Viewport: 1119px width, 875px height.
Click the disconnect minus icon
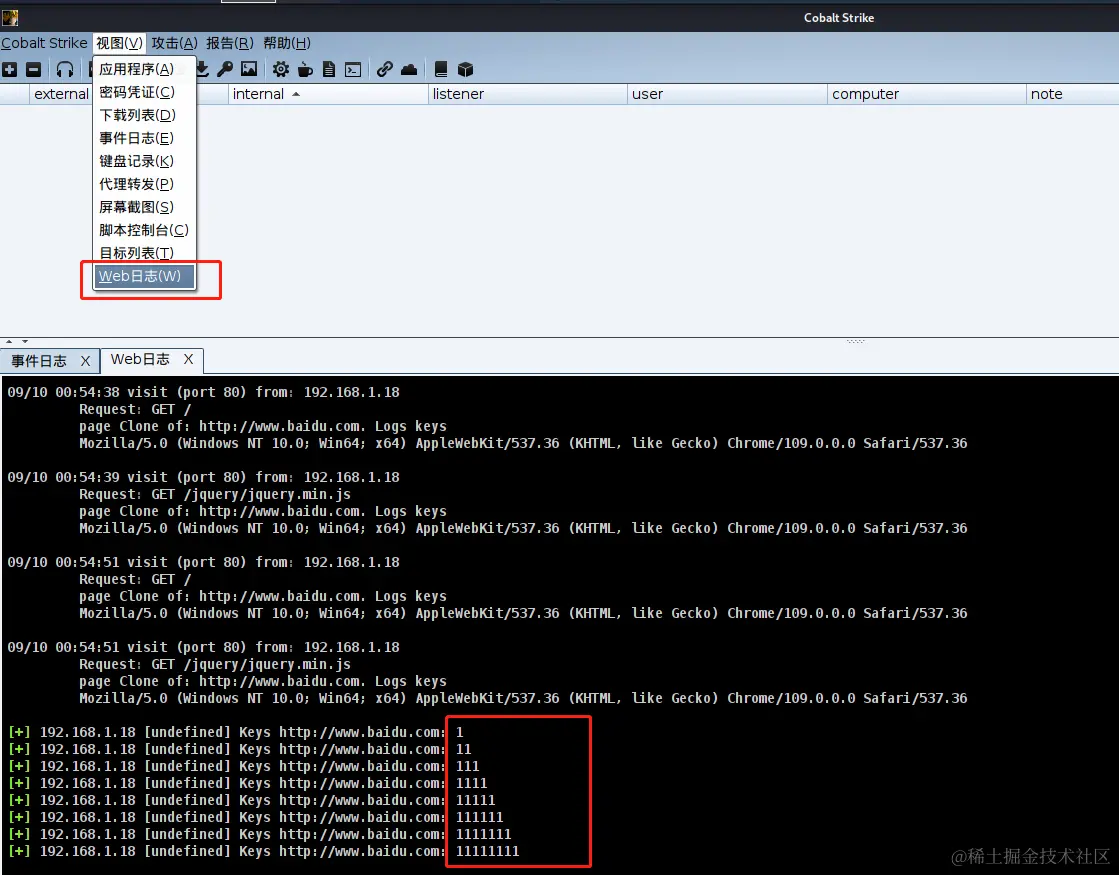point(34,69)
